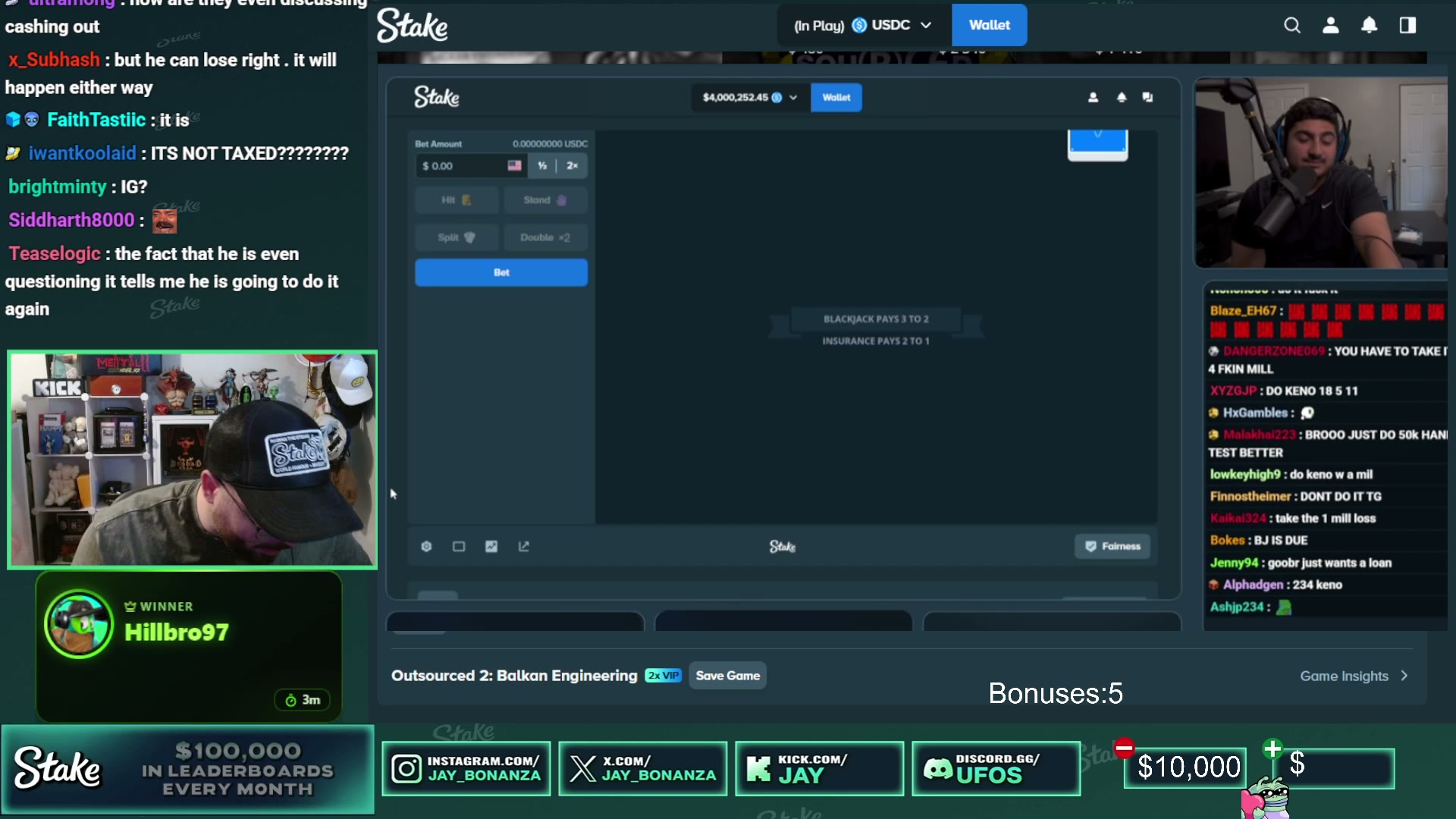Open the user icon in game window header
The image size is (1456, 819).
point(1093,97)
